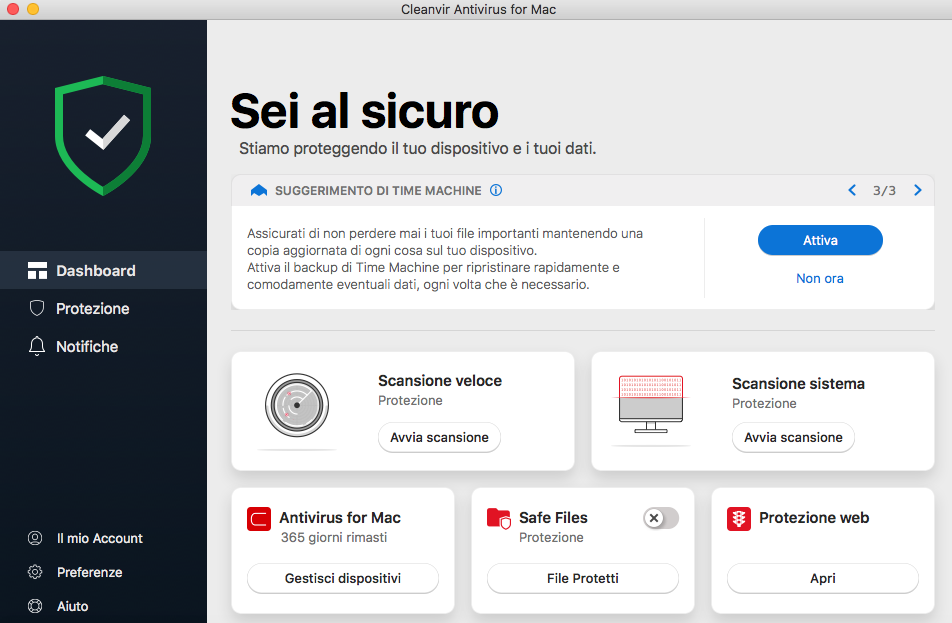Click the 3/3 suggestion counter
Image resolution: width=952 pixels, height=623 pixels.
coord(885,191)
